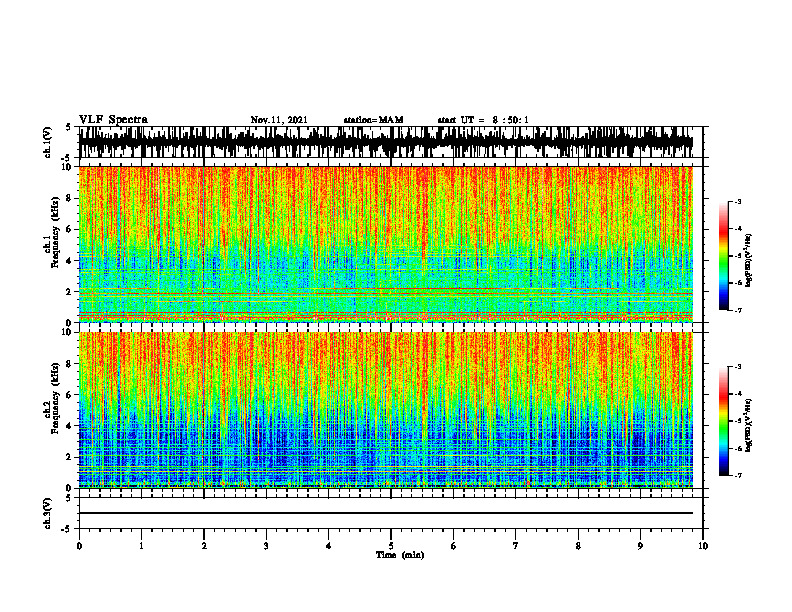The image size is (792, 612).
Task: Click inside the ch.2 spectrogram panel
Action: (x=386, y=410)
